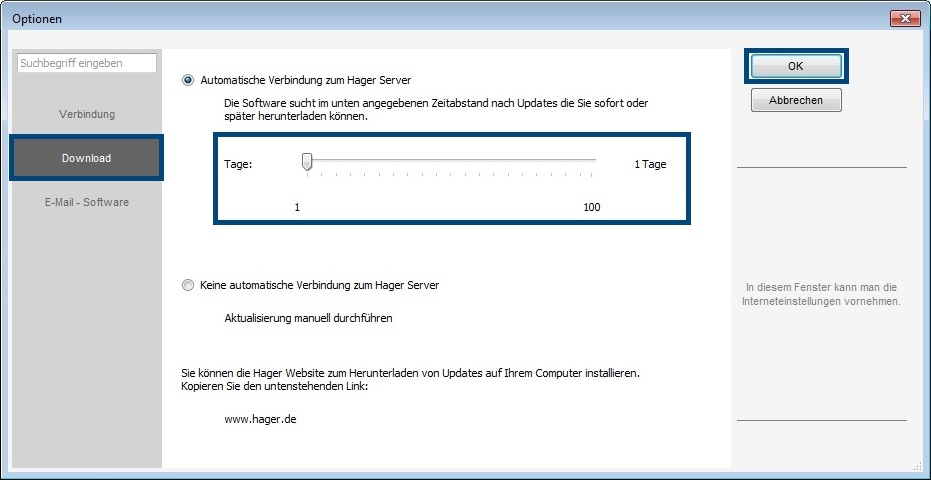Click the right end of the Tage slider track
Viewport: 931px width, 480px height.
(x=594, y=160)
